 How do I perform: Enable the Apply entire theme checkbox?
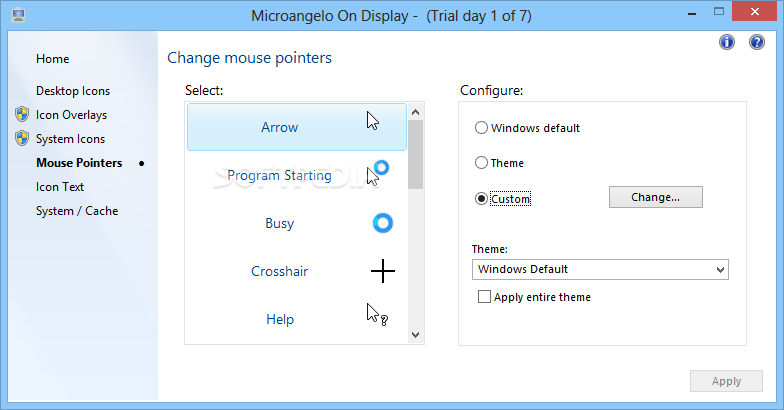[x=485, y=297]
